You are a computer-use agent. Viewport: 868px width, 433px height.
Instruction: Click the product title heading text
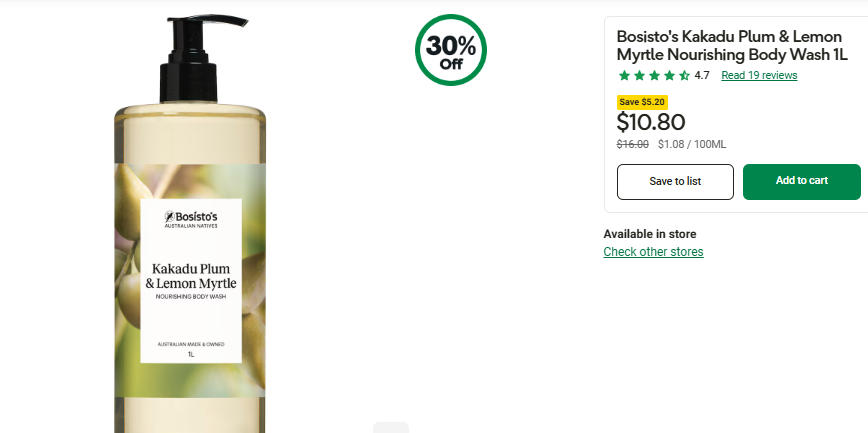pyautogui.click(x=732, y=46)
